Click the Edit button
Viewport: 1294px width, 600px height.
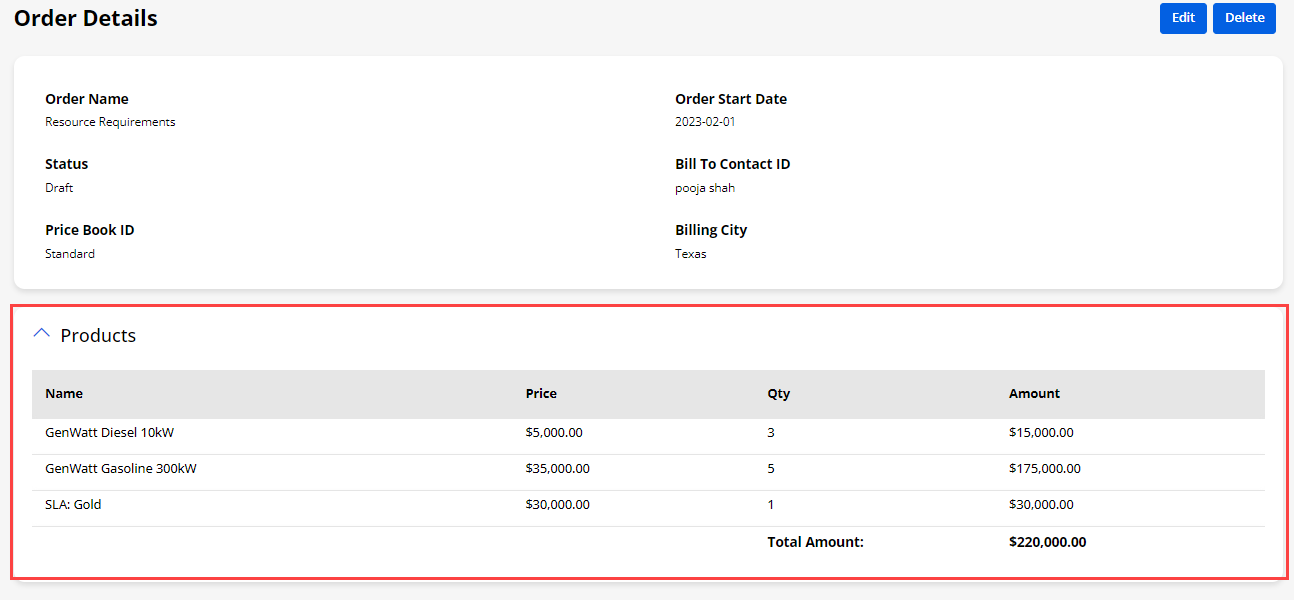[1183, 18]
